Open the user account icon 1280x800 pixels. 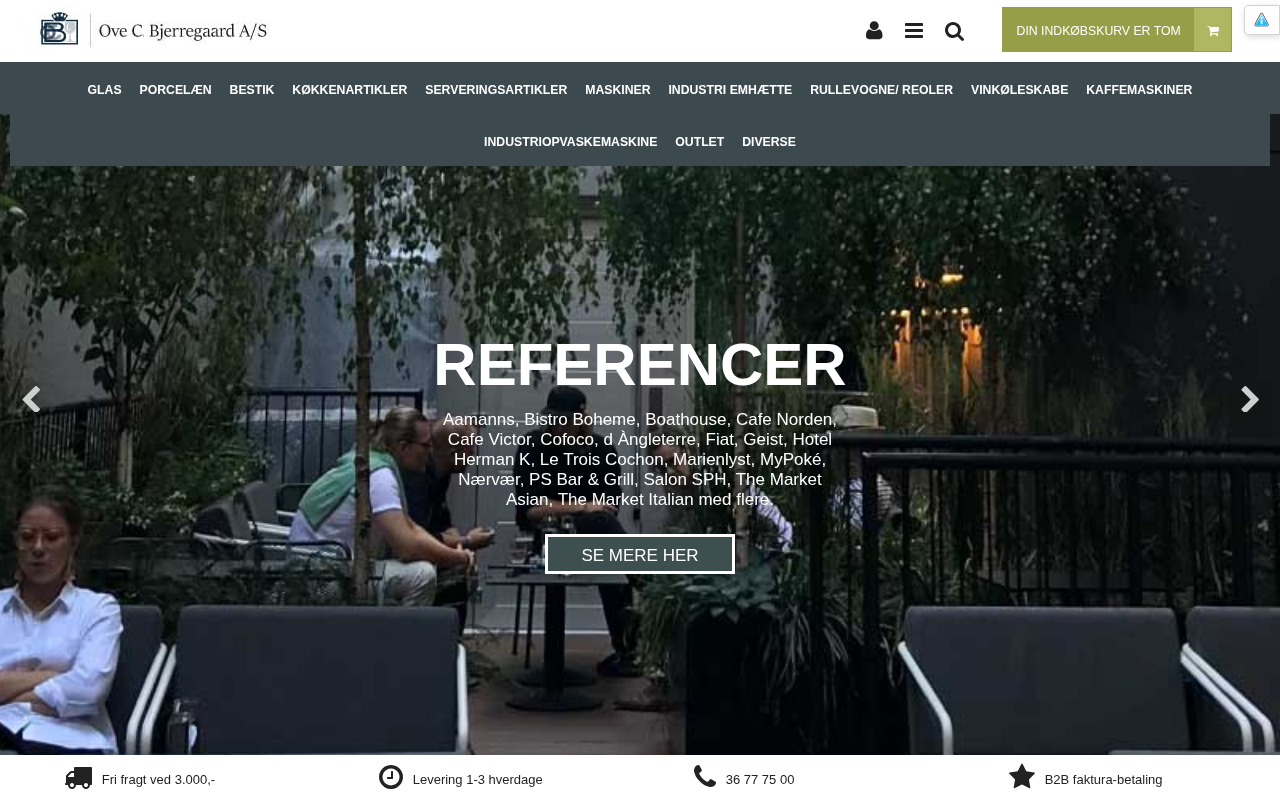click(874, 31)
